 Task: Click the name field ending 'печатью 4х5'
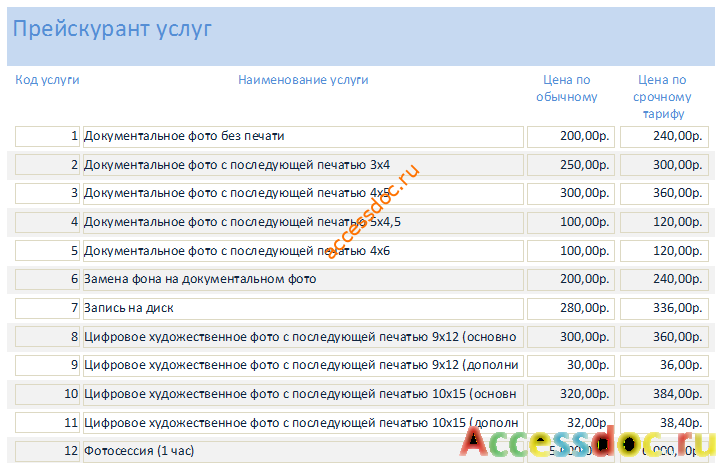(303, 194)
